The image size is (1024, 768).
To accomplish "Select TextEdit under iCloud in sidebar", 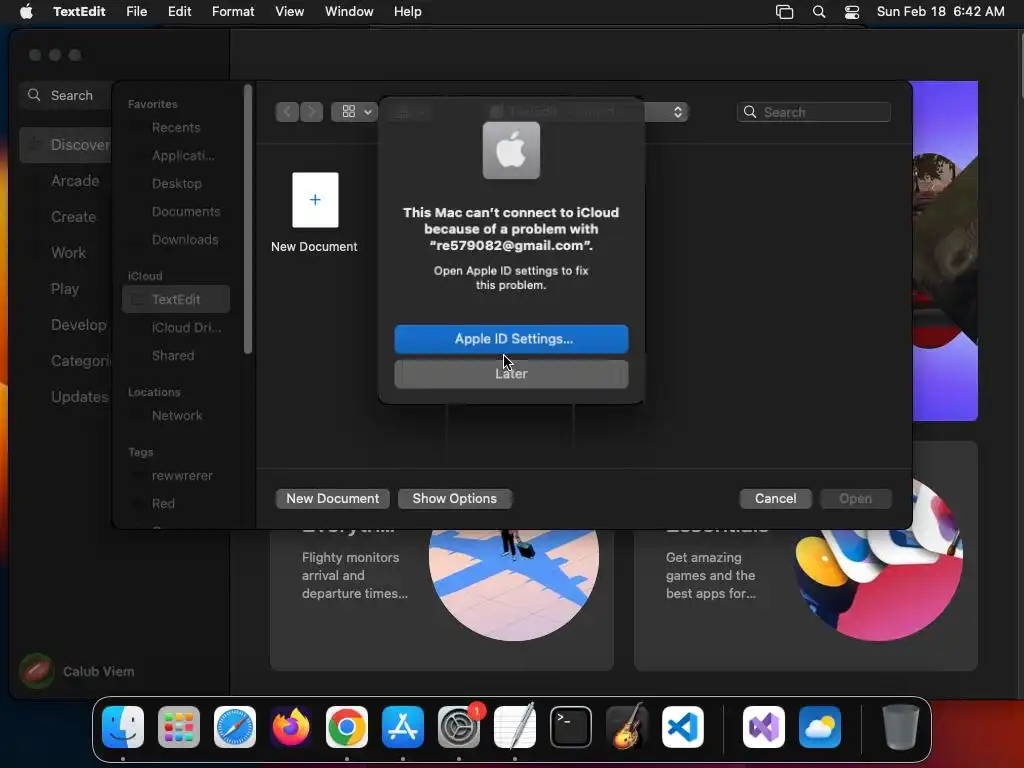I will tap(176, 299).
